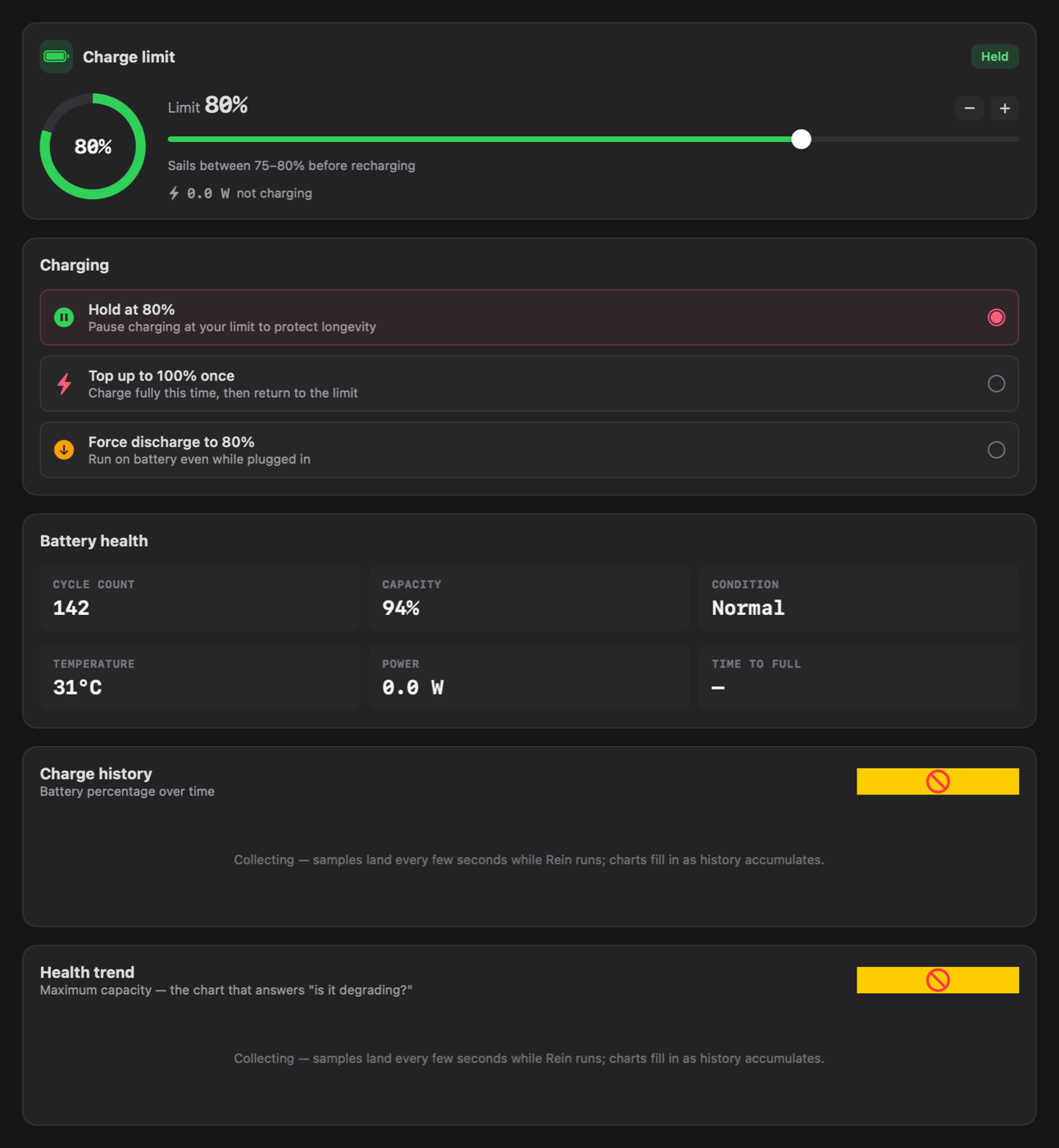Increase charge limit with the plus button
The width and height of the screenshot is (1059, 1148).
[1005, 108]
